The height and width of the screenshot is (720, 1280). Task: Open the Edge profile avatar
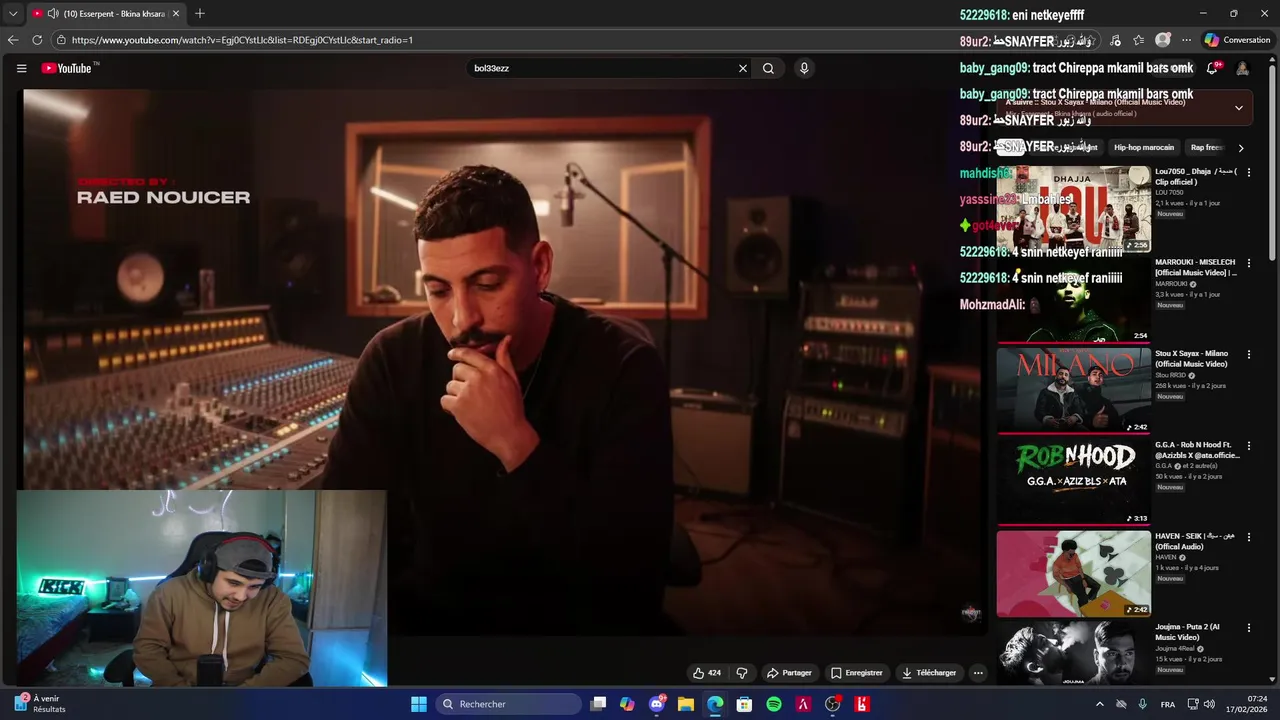(x=1162, y=40)
